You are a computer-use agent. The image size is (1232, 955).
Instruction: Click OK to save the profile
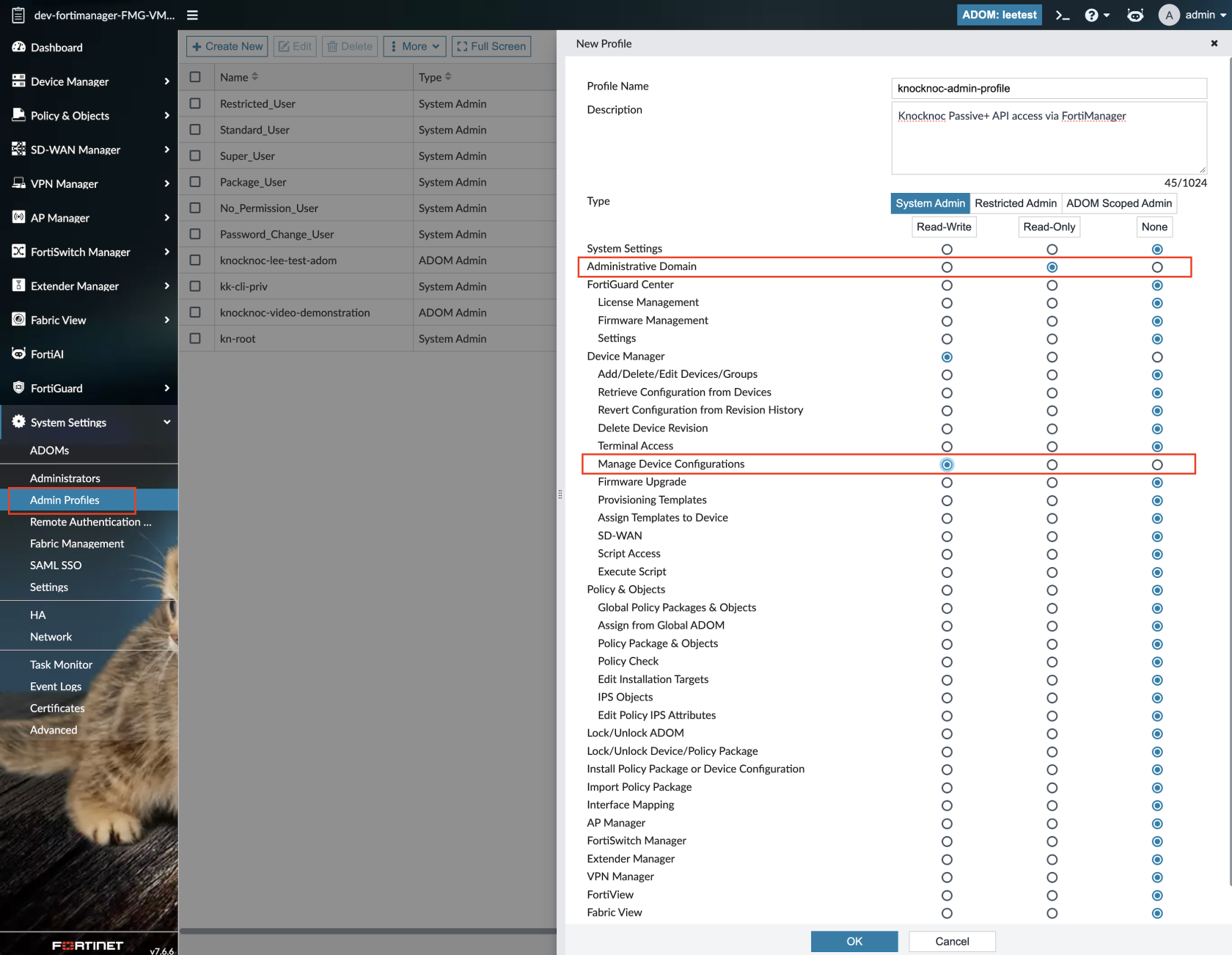pos(854,941)
